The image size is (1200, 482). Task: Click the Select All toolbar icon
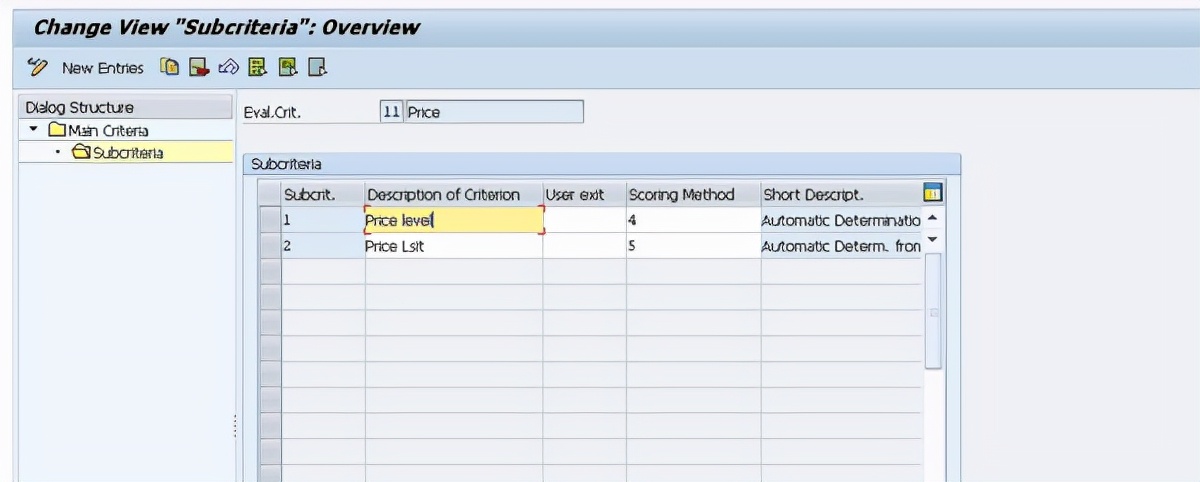(257, 68)
